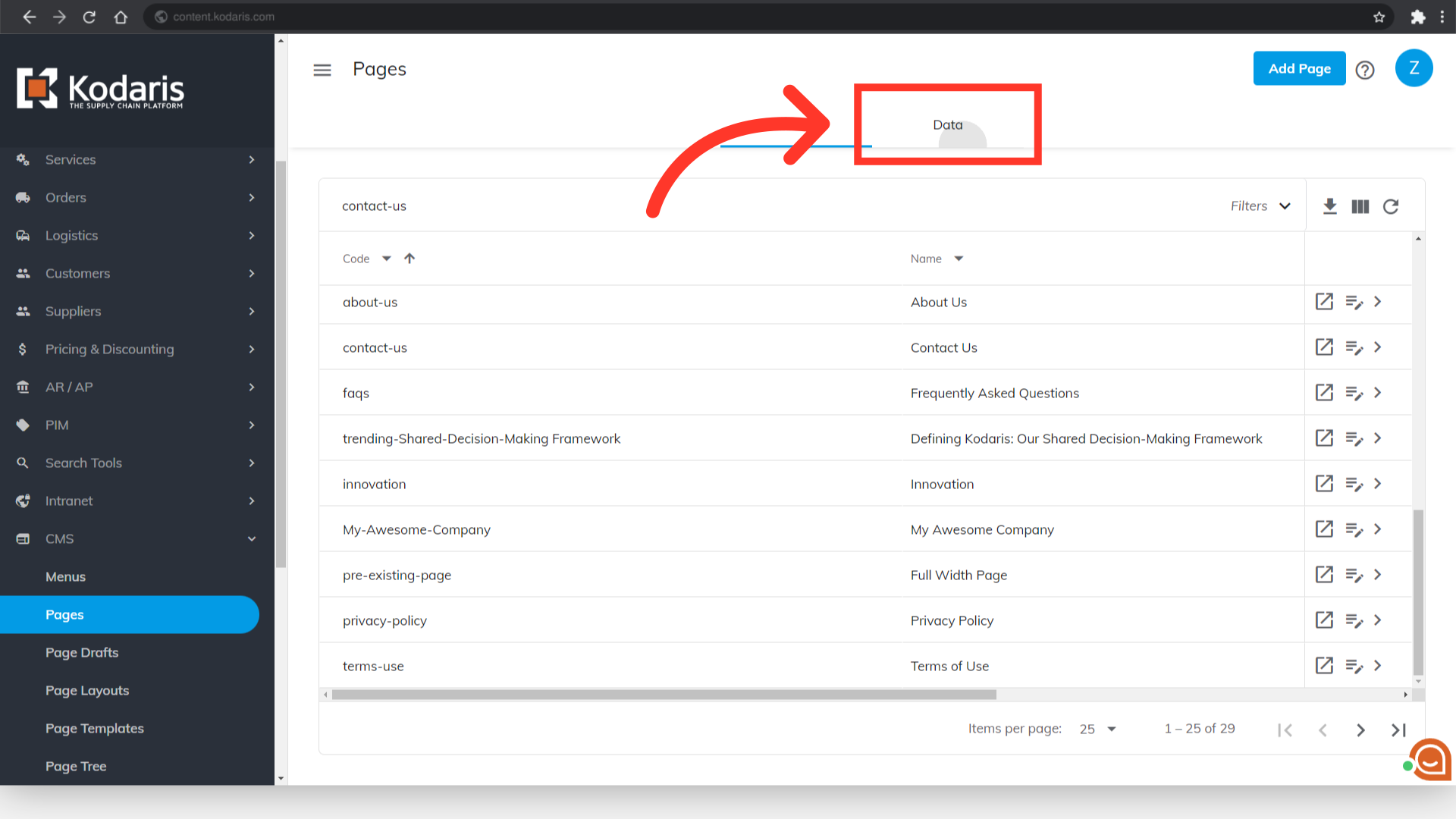Click user avatar Z
1456x819 pixels.
click(1414, 68)
